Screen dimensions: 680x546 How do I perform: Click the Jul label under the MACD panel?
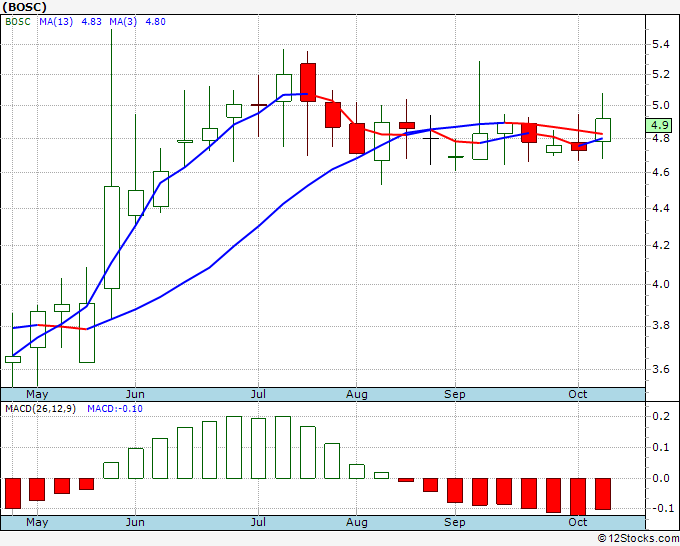click(x=258, y=522)
